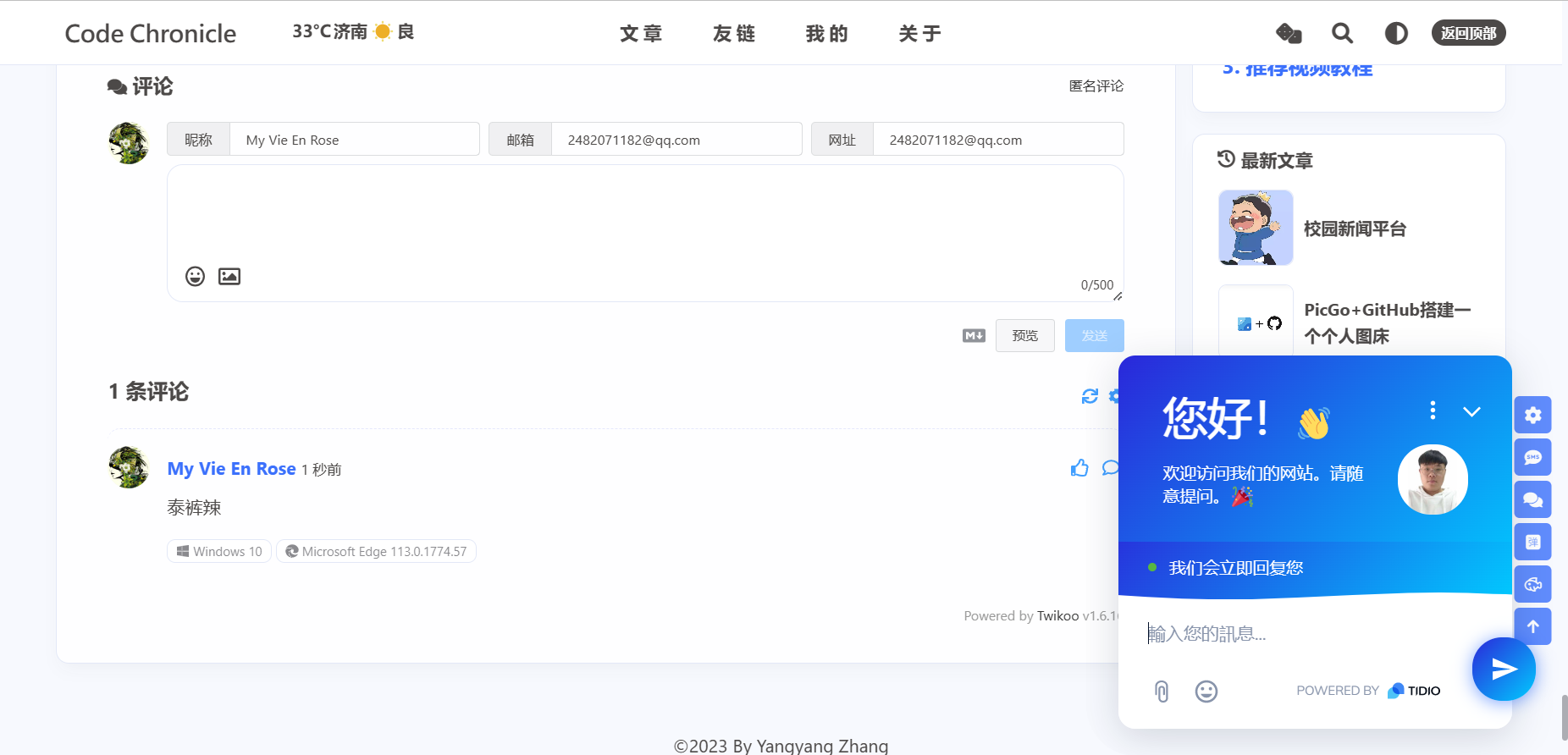The width and height of the screenshot is (1568, 755).
Task: Minimize chat with the chevron down
Action: coord(1471,411)
